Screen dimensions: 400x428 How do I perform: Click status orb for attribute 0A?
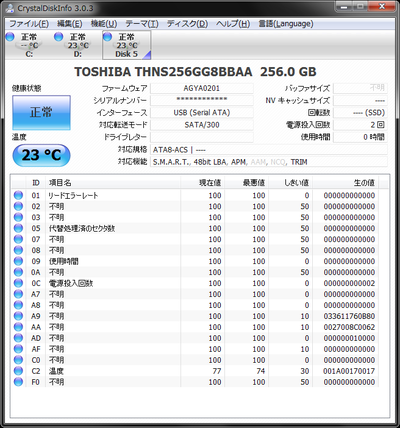point(18,272)
